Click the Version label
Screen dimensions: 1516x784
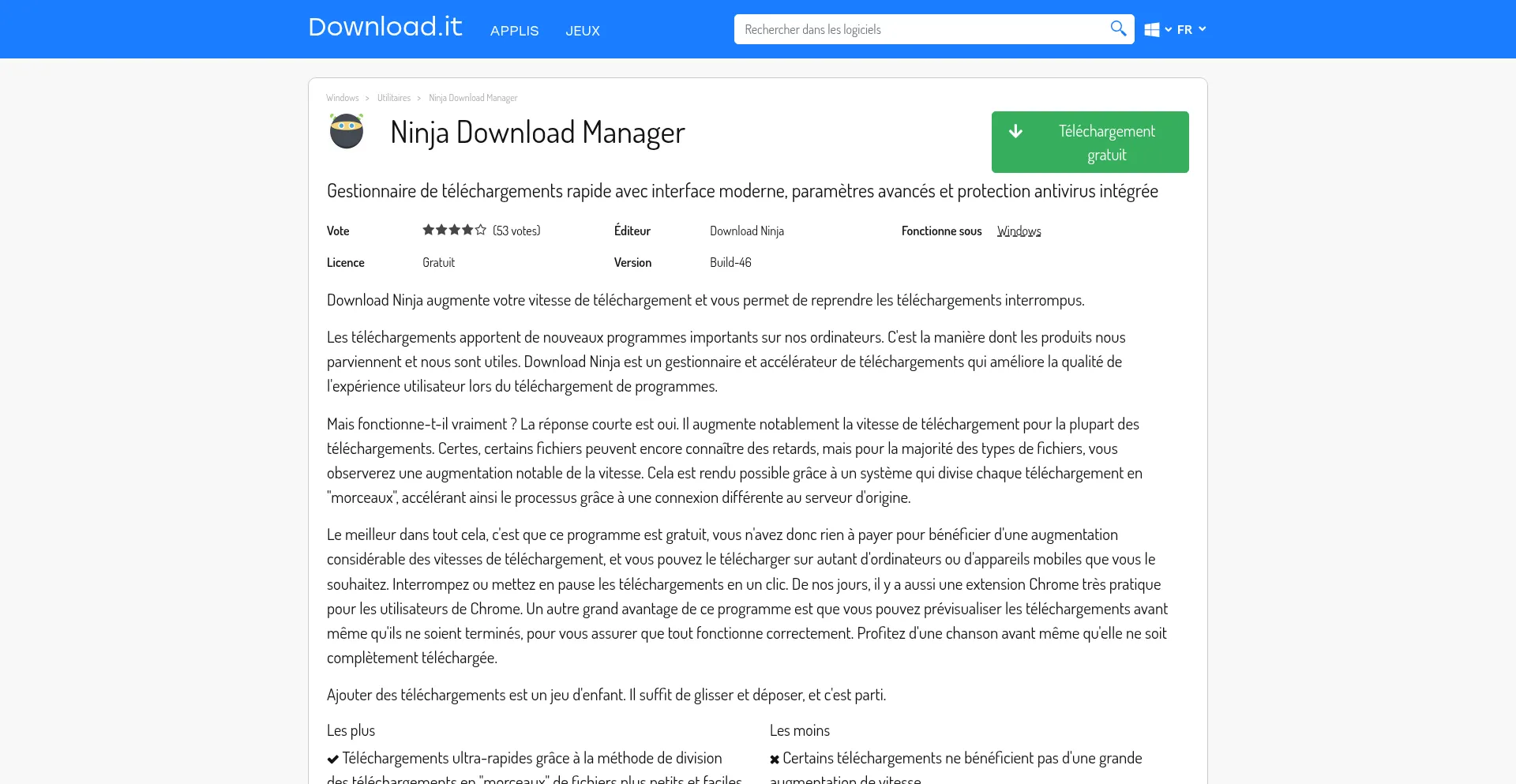pyautogui.click(x=633, y=263)
